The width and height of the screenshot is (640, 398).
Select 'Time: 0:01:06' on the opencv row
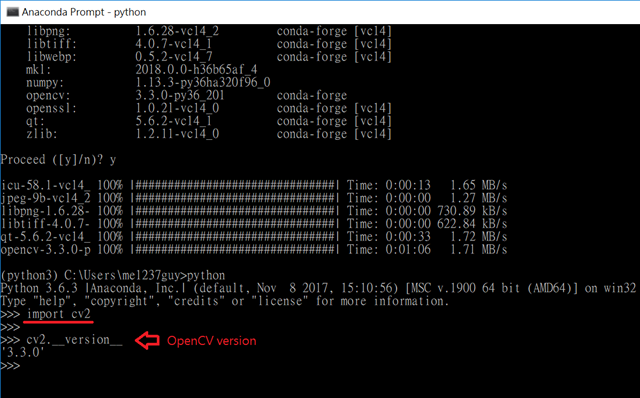click(x=389, y=249)
